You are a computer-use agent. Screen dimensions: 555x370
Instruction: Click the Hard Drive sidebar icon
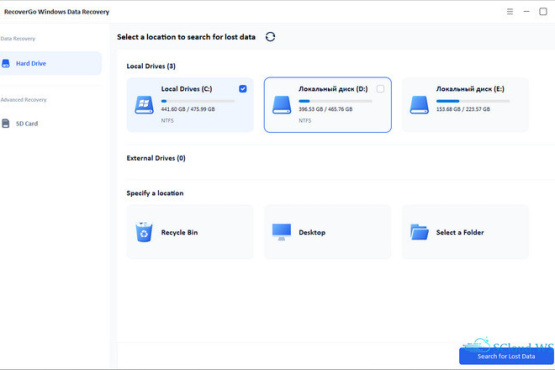[x=6, y=63]
